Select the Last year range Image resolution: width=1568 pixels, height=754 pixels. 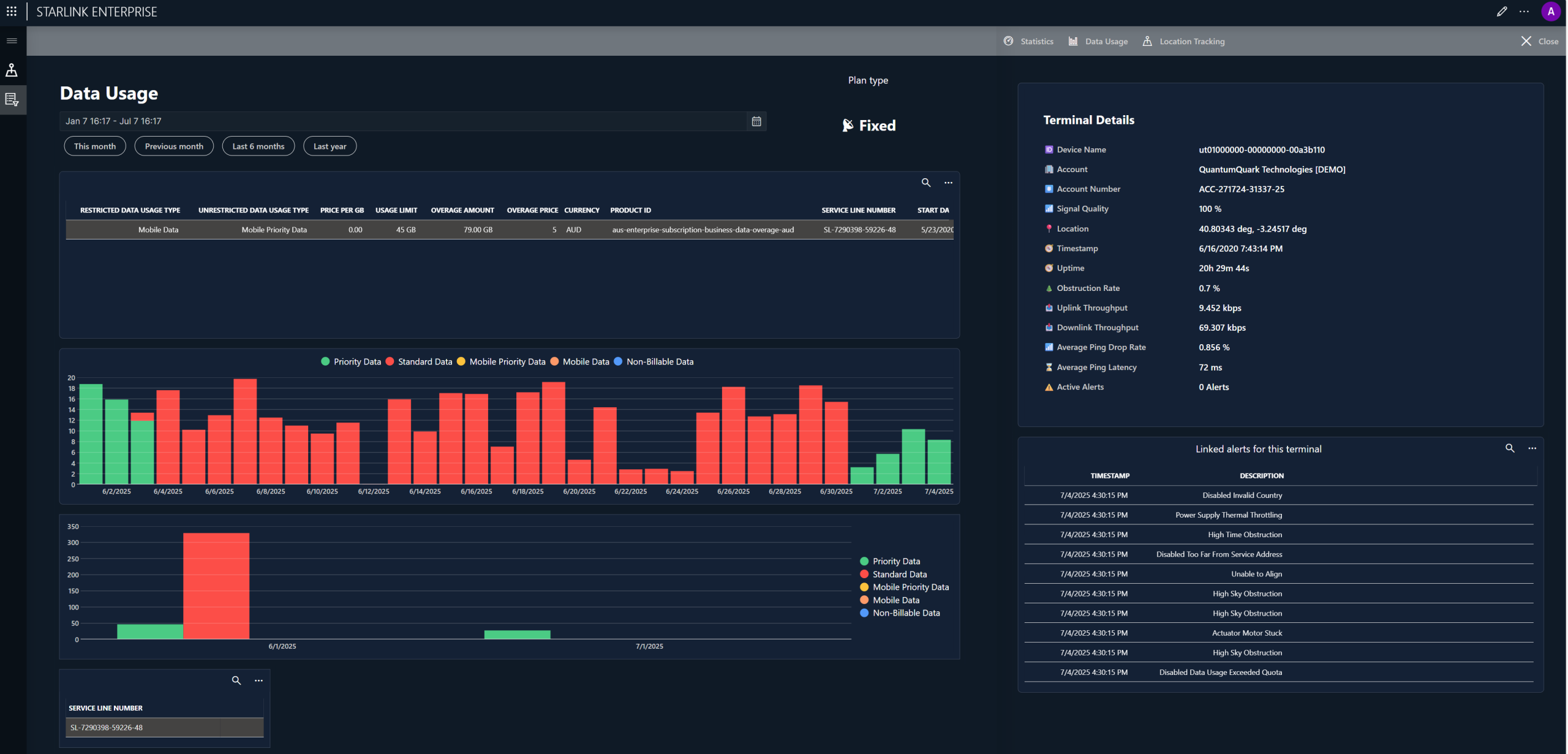(x=330, y=146)
